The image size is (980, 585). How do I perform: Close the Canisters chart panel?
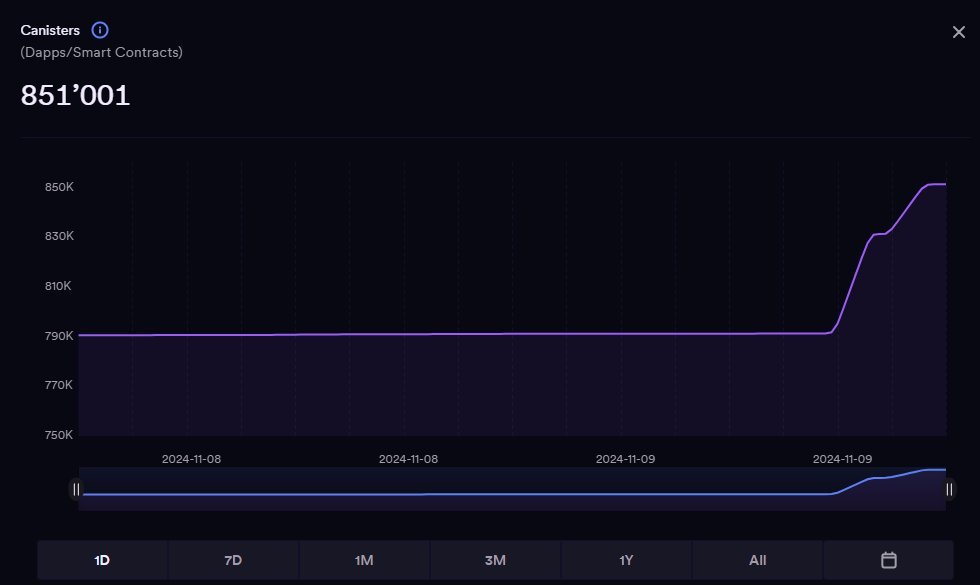point(958,32)
